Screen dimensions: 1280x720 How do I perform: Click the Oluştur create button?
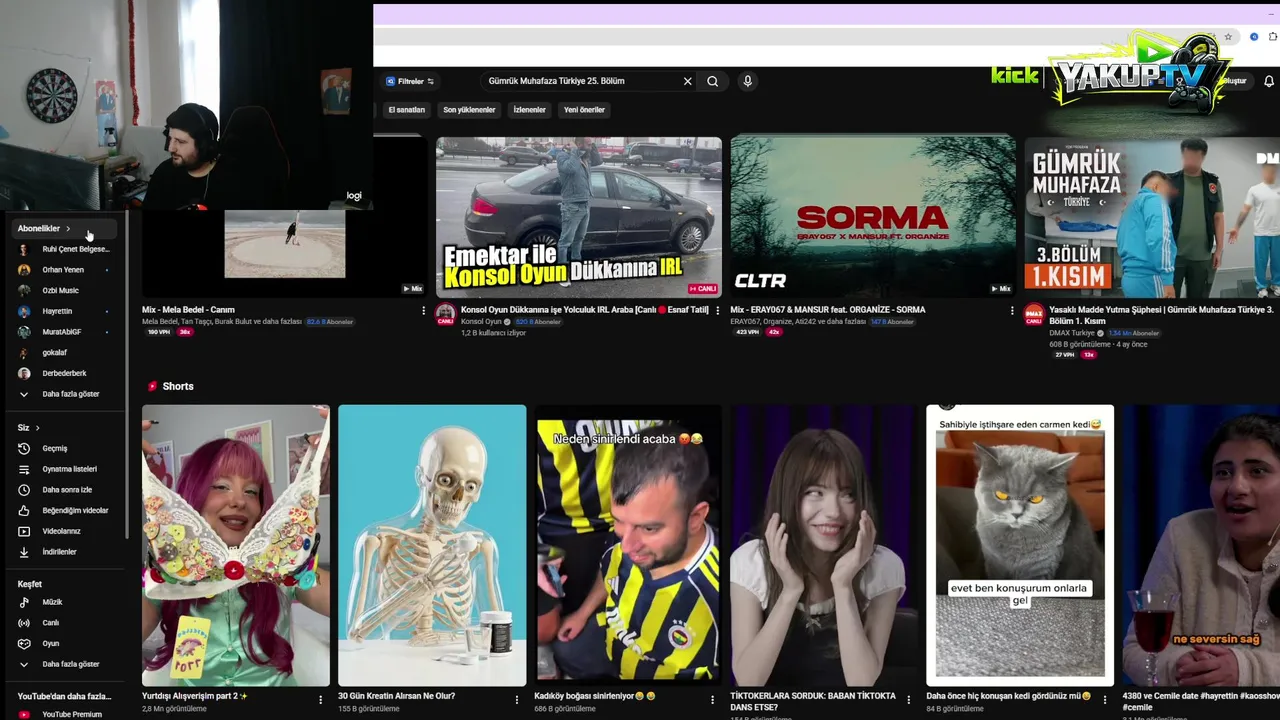coord(1235,81)
